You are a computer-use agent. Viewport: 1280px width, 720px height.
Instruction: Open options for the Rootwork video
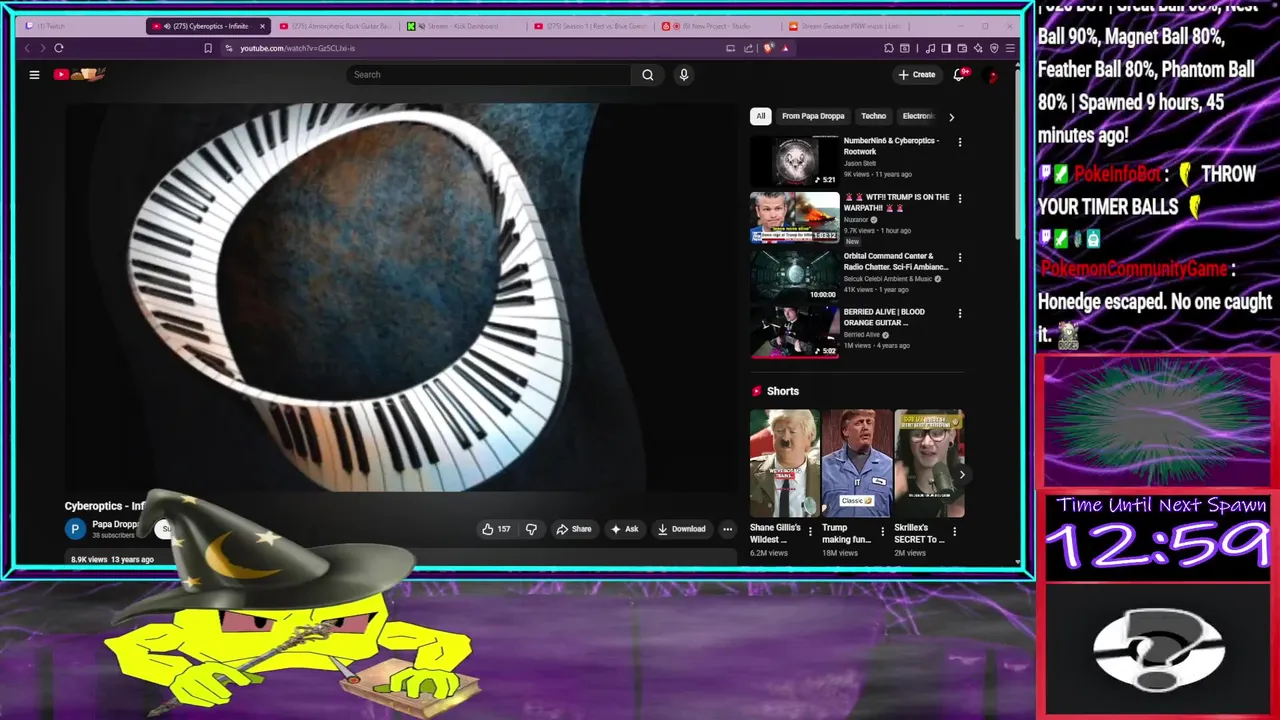pyautogui.click(x=960, y=142)
